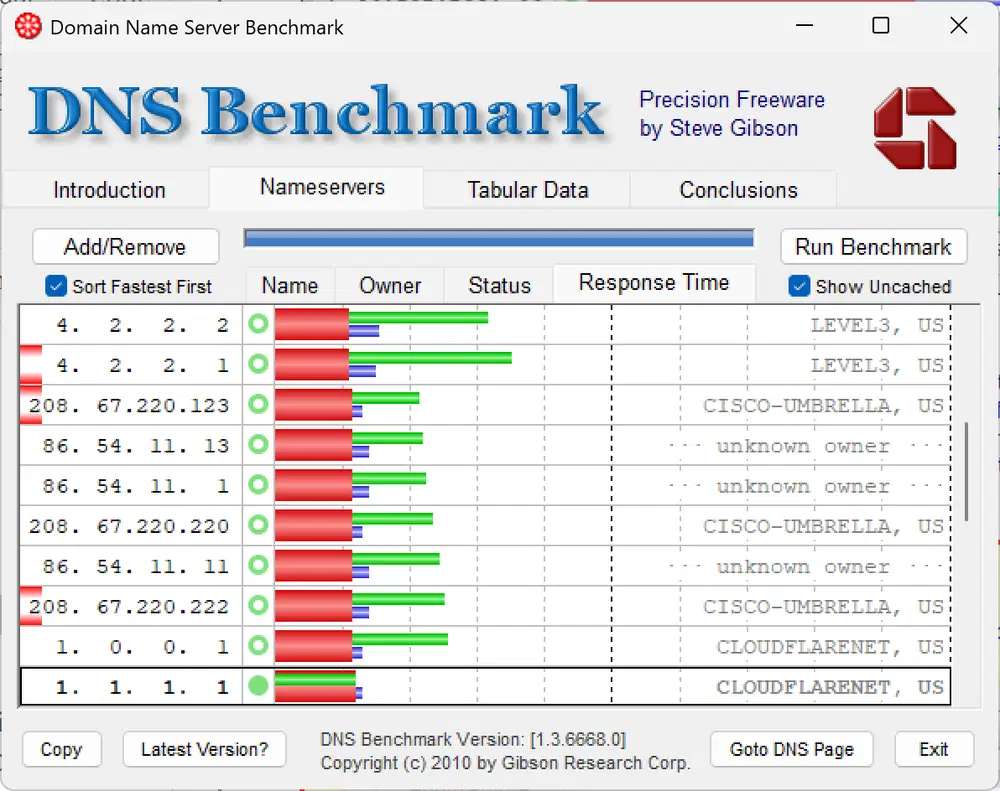This screenshot has height=791, width=1000.
Task: Select the 208.67.220.222 nameserver address
Action: [131, 606]
